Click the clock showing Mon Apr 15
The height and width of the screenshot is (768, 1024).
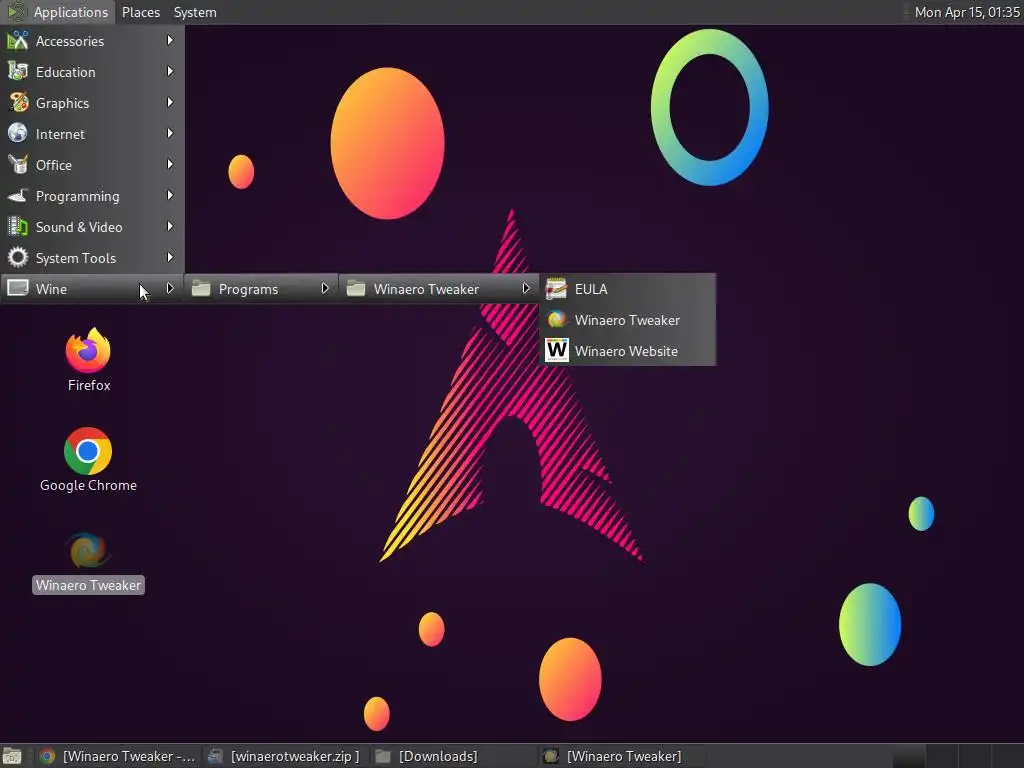(x=967, y=12)
